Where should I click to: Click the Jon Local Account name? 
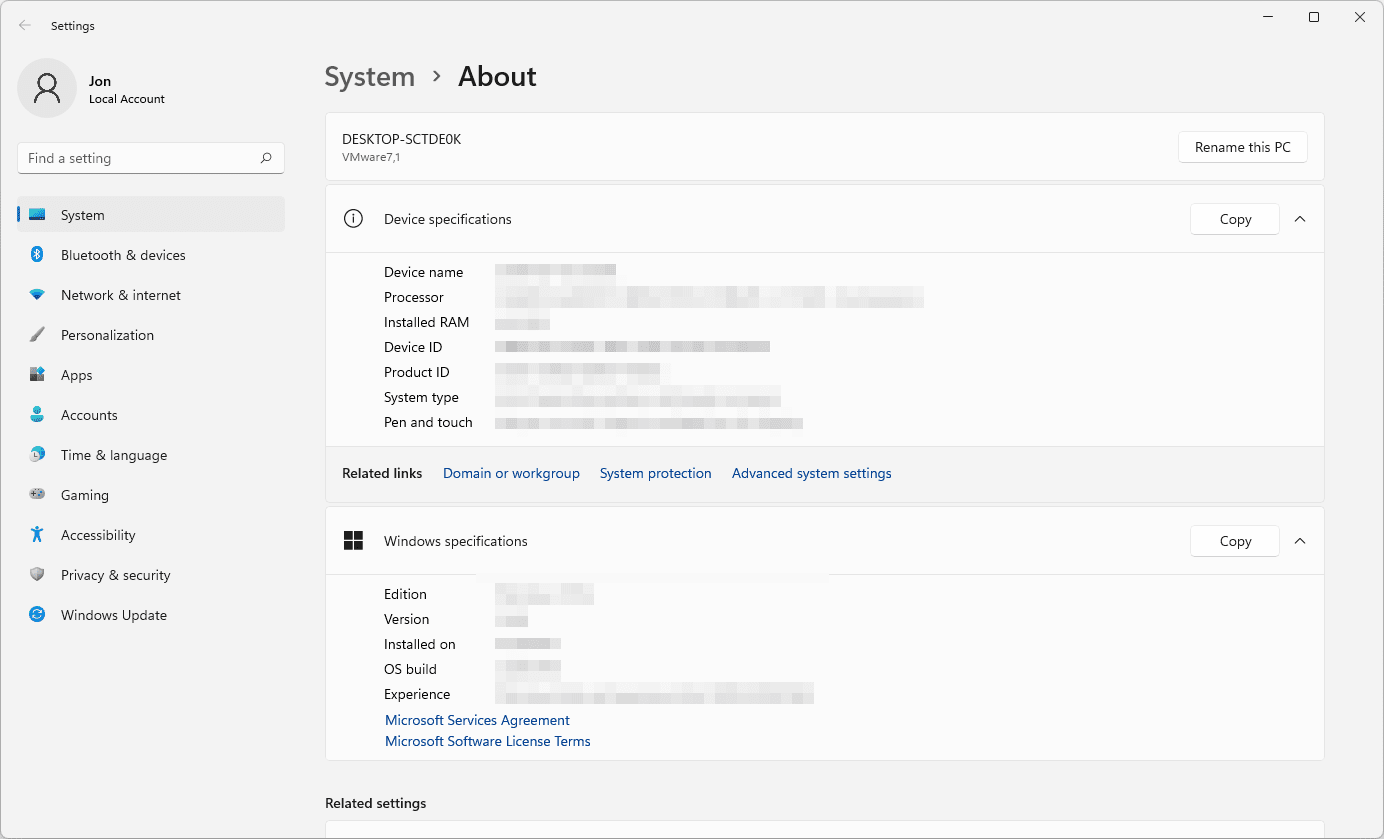pyautogui.click(x=127, y=90)
